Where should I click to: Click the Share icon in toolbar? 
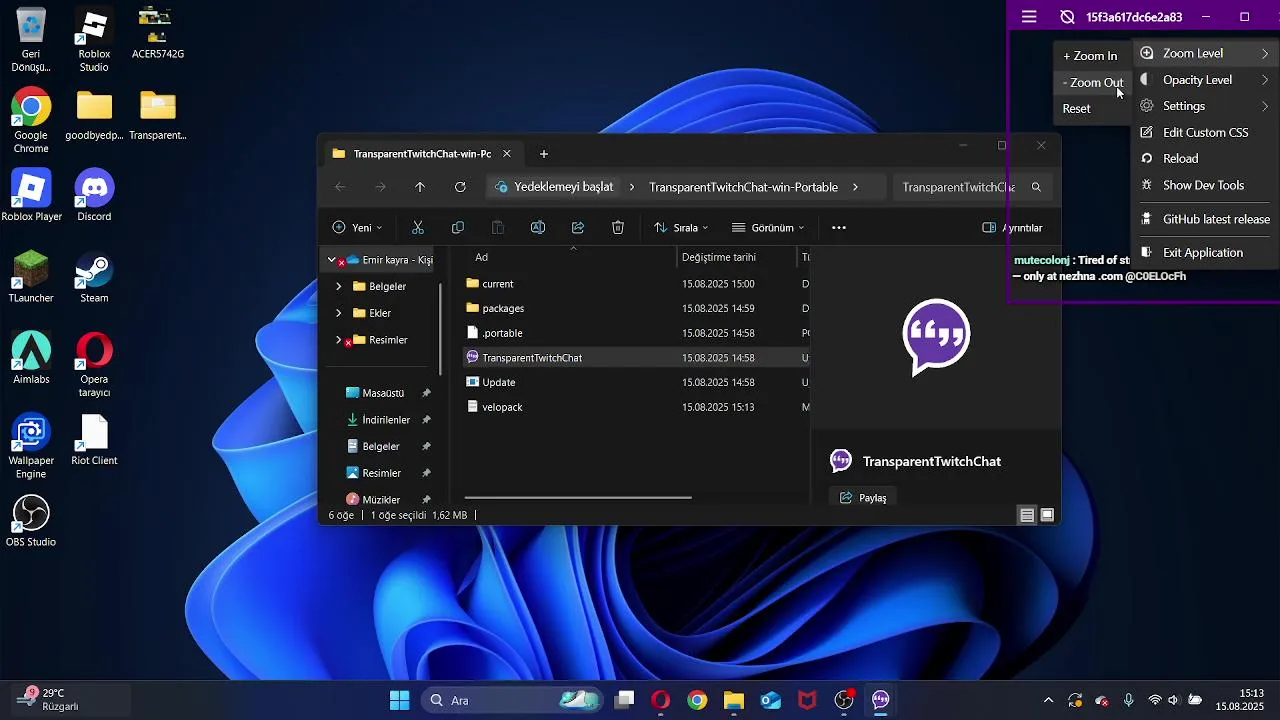(x=578, y=228)
